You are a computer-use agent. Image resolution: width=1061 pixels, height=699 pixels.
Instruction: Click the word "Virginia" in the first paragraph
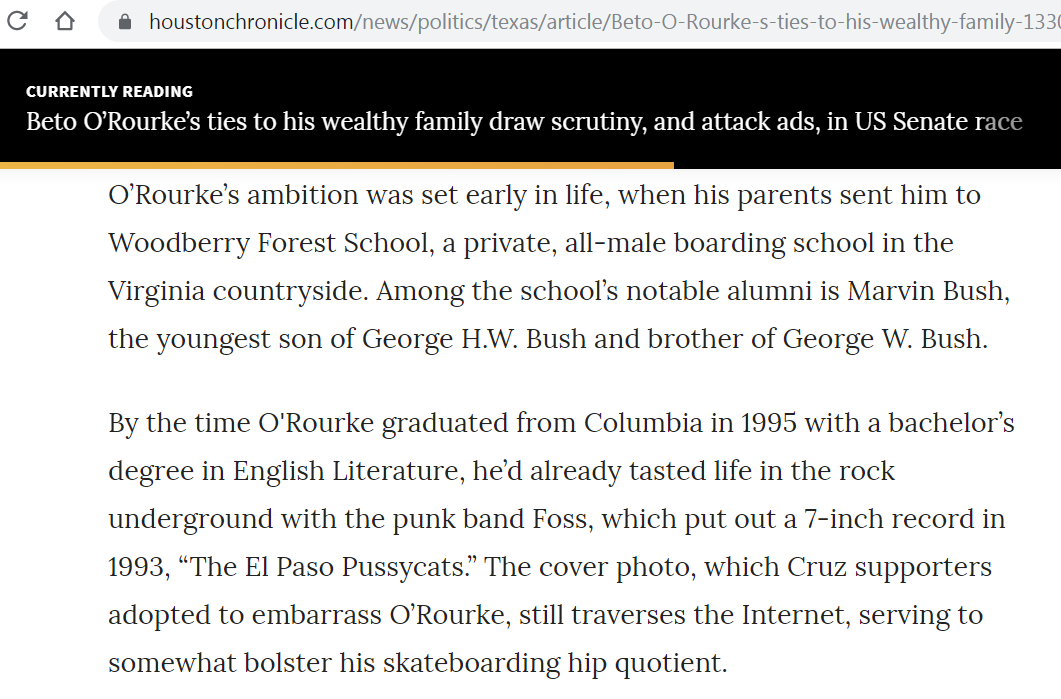[156, 292]
